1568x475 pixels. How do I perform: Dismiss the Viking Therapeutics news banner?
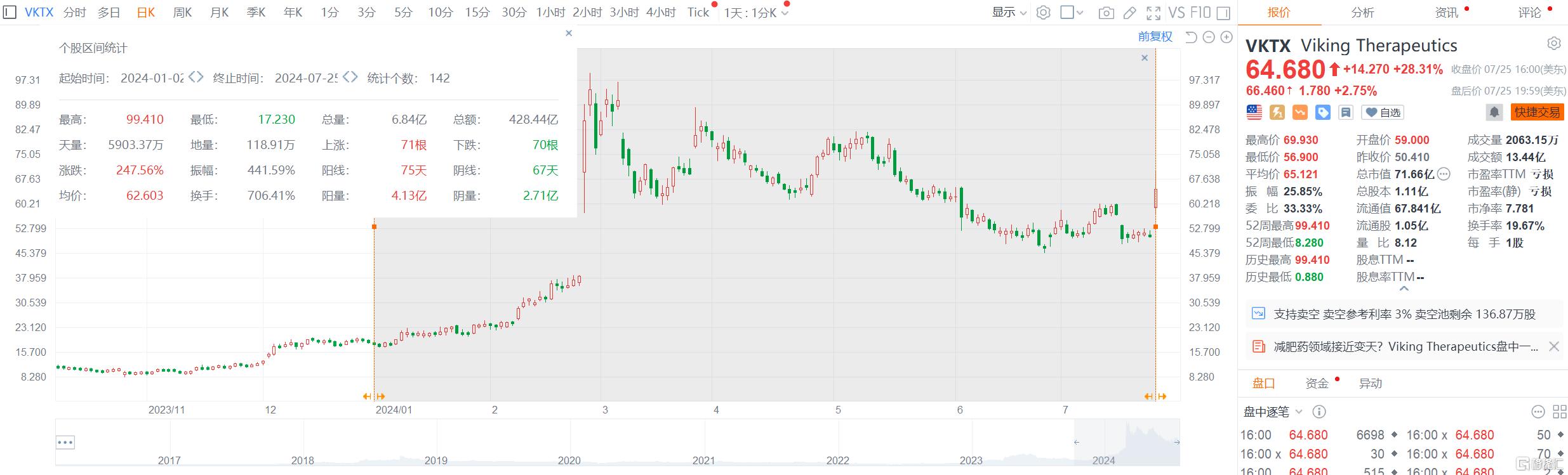1554,346
